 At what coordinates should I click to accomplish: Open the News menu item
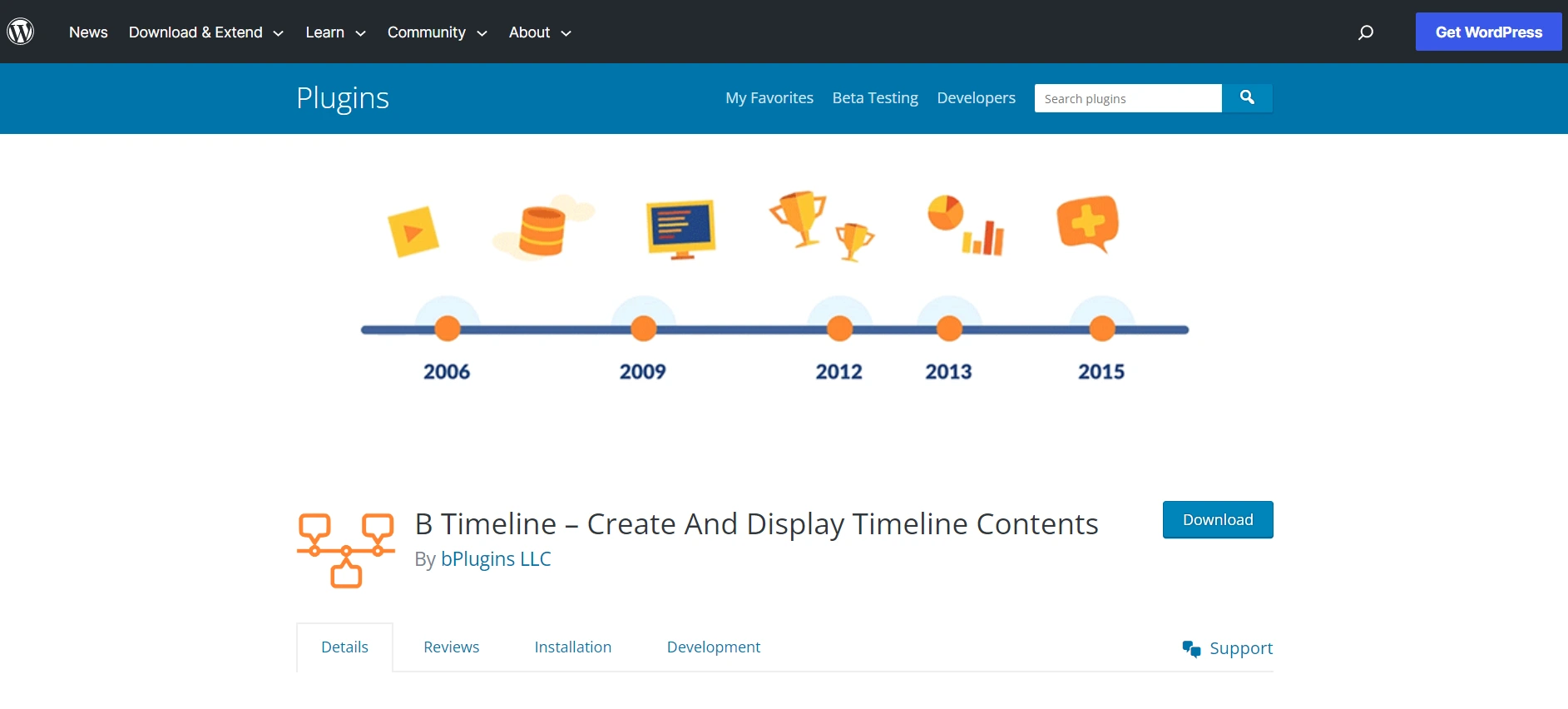(x=88, y=32)
